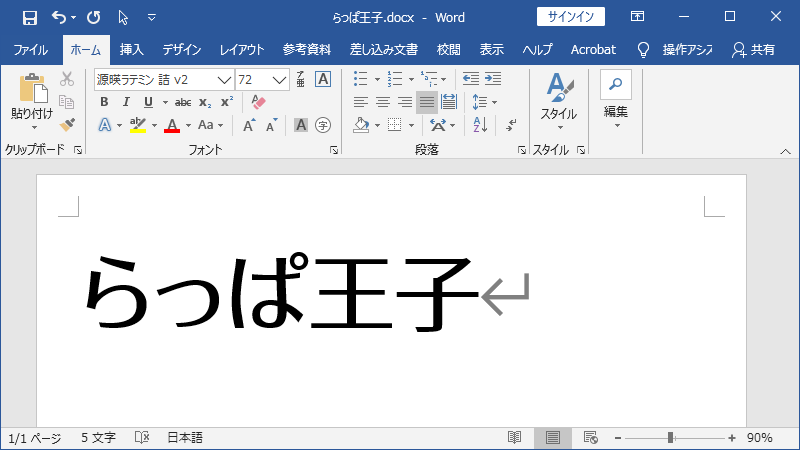800x450 pixels.
Task: Sort the paragraphs A to Z
Action: click(x=479, y=125)
